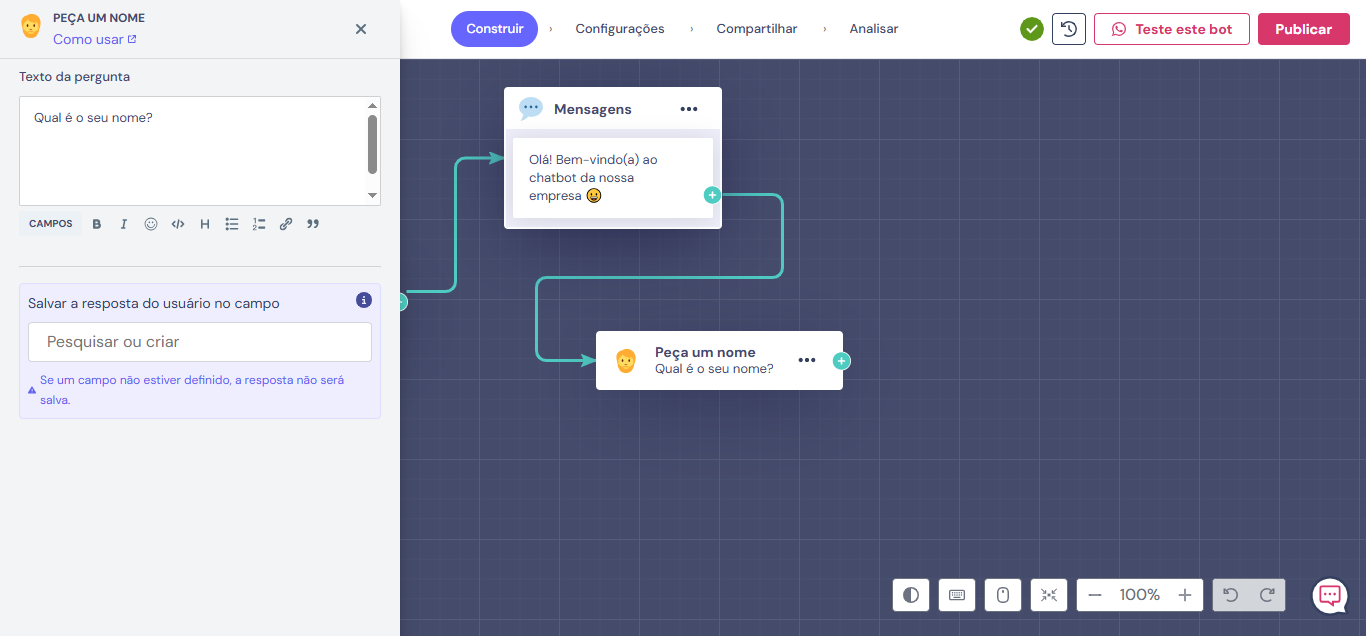The width and height of the screenshot is (1366, 636).
Task: Go to the Compartilhar step
Action: (x=757, y=29)
